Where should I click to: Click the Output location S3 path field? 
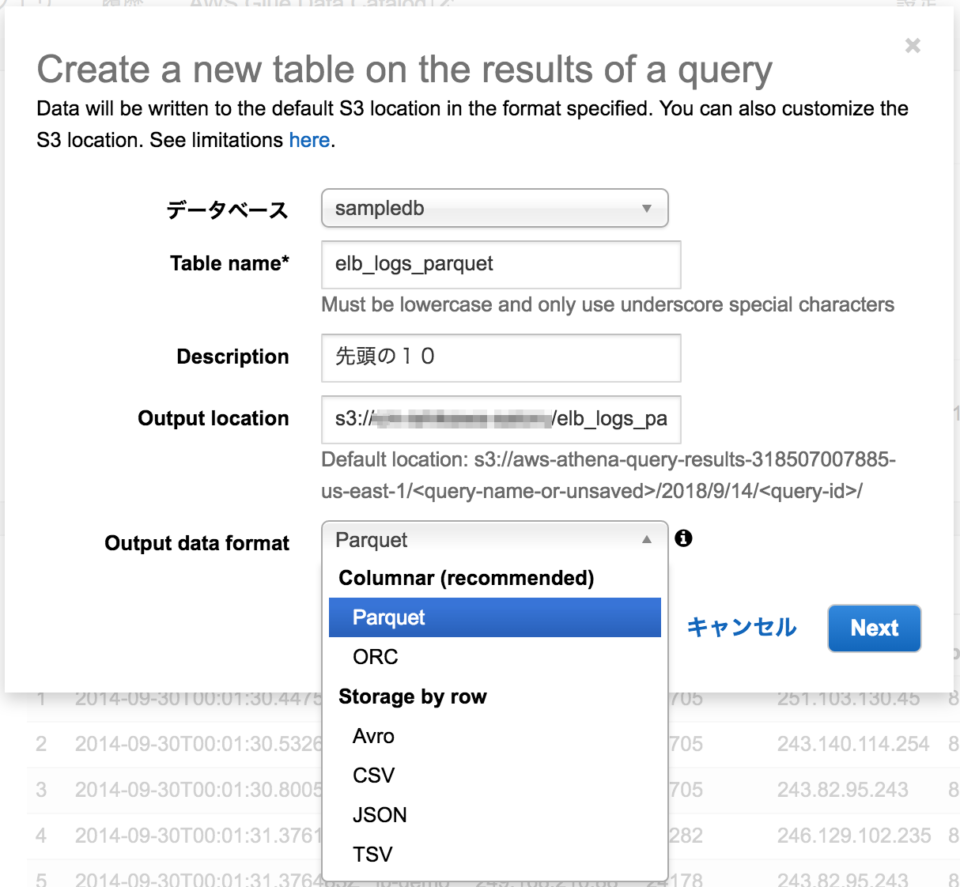pos(500,419)
